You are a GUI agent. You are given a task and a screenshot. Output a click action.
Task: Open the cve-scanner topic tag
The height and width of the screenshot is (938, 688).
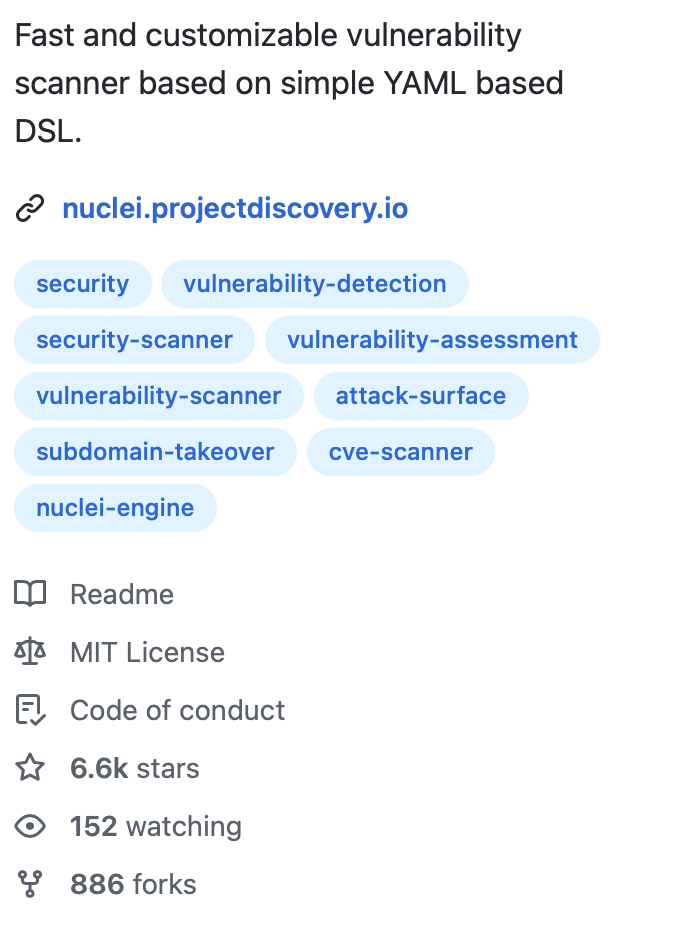[x=401, y=452]
